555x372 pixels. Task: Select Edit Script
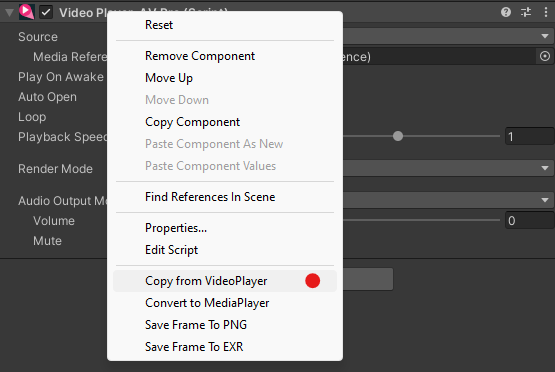(225, 250)
